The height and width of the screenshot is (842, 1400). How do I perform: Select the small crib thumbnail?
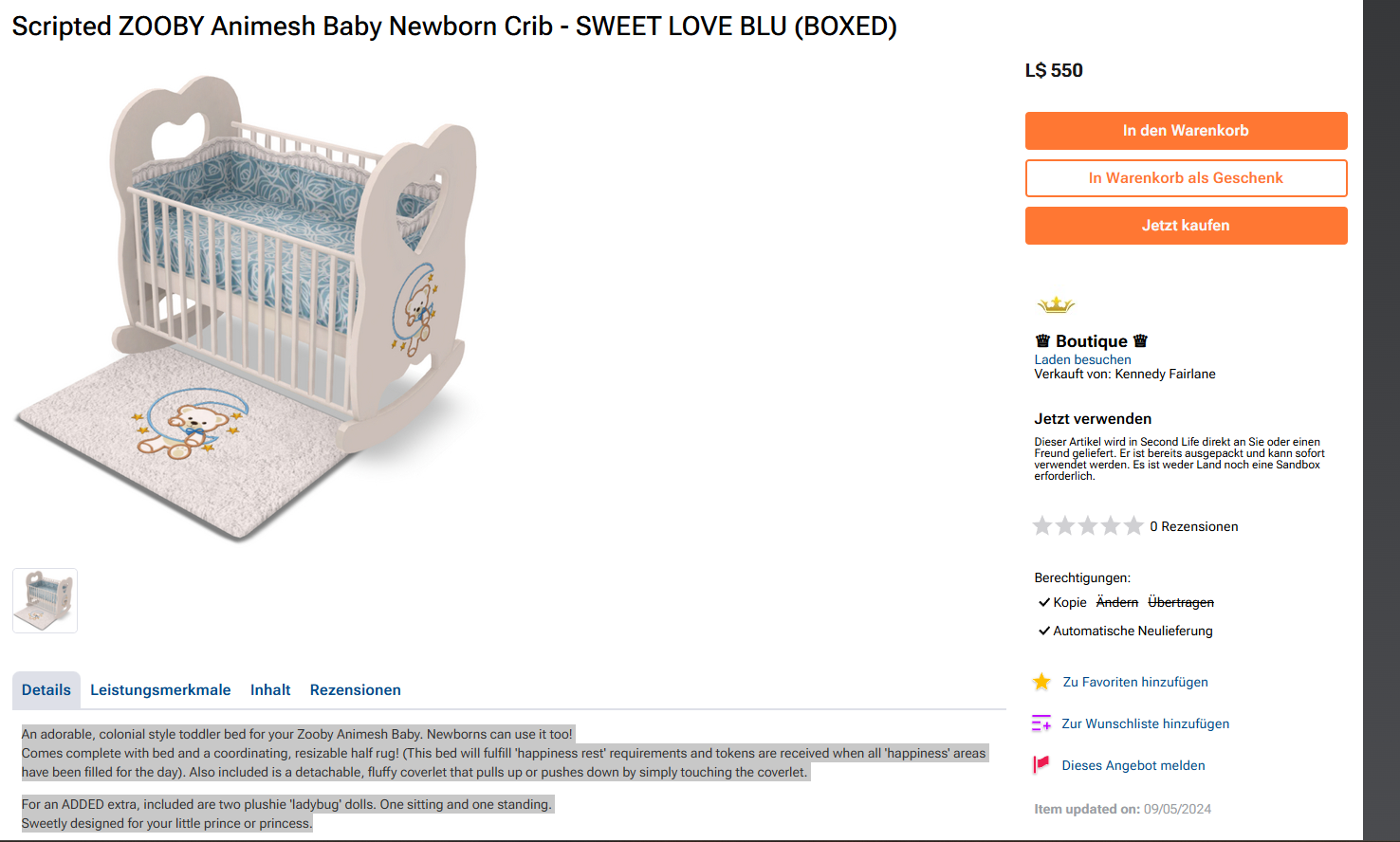click(x=46, y=600)
